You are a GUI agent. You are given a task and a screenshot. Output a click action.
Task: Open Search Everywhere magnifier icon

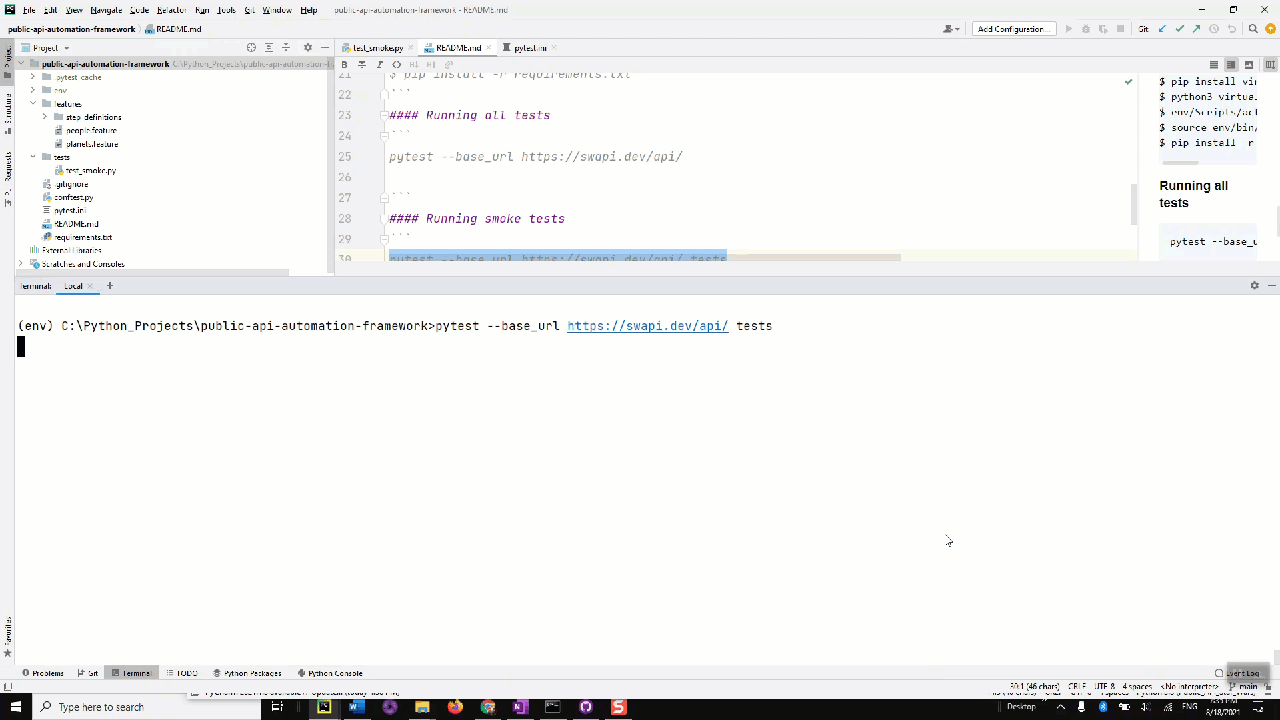click(1253, 29)
